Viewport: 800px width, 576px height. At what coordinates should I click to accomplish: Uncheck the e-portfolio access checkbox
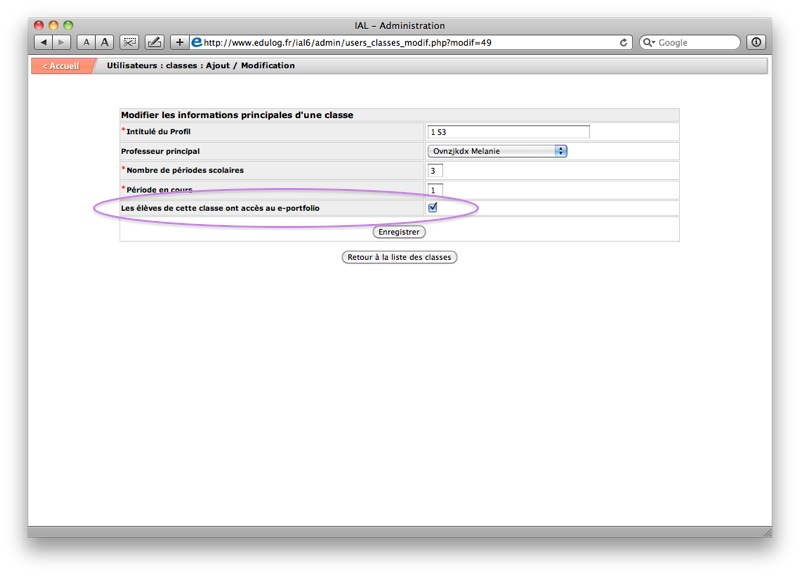(x=433, y=208)
